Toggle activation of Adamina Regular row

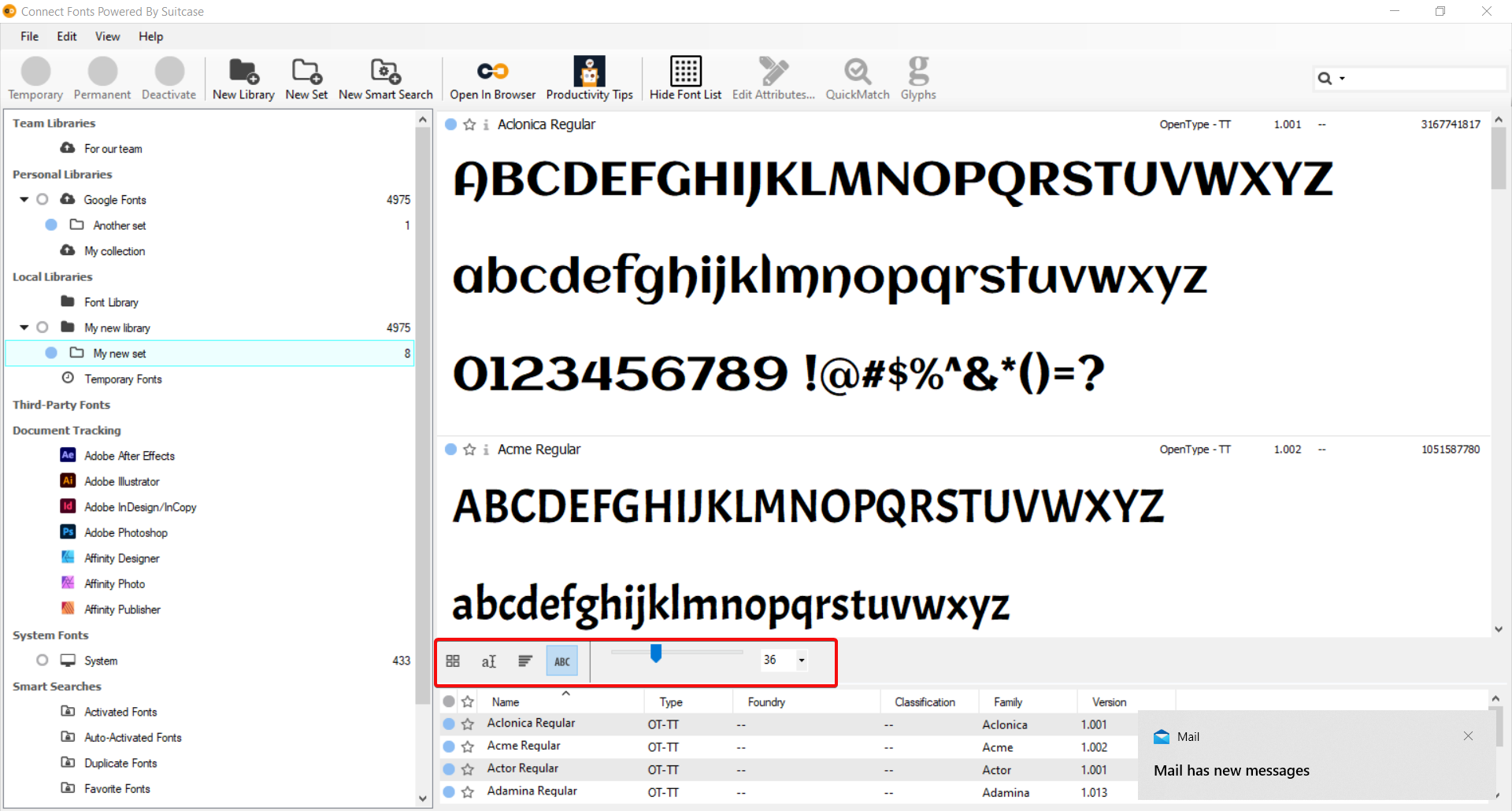(449, 792)
